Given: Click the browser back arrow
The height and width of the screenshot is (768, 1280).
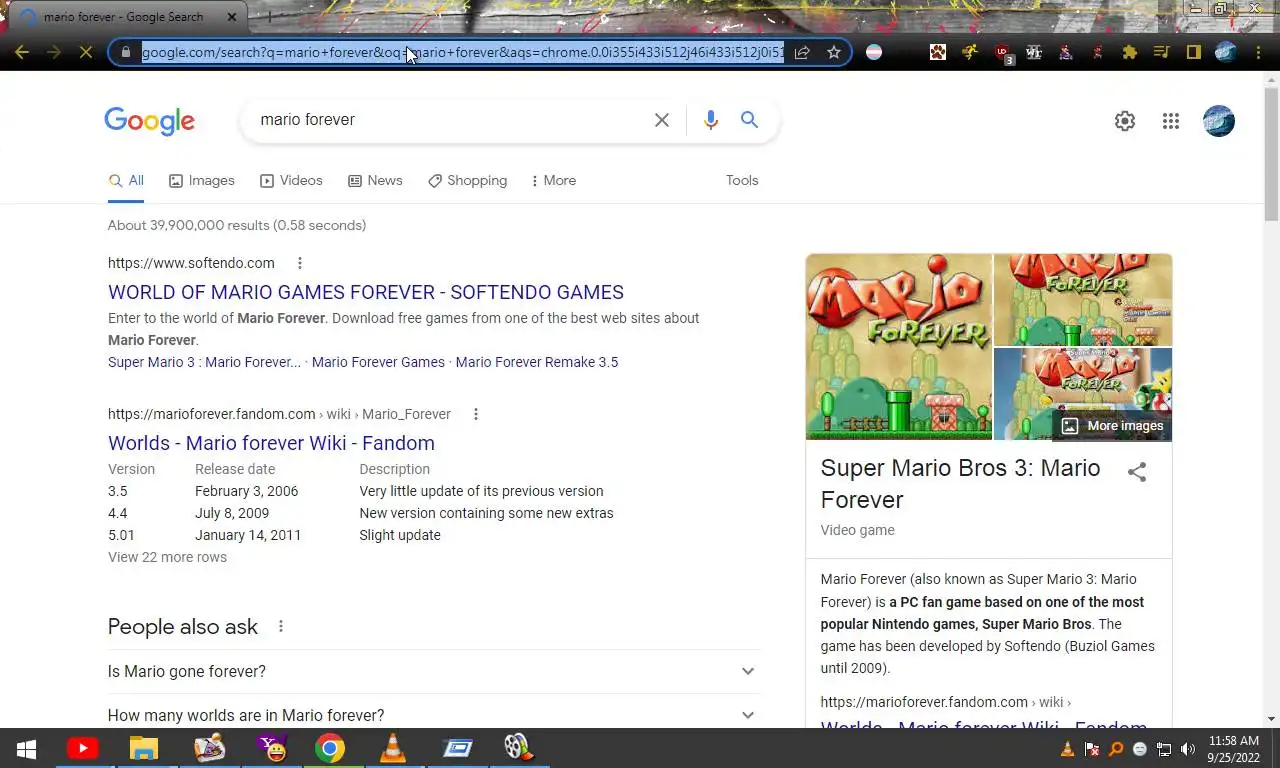Looking at the screenshot, I should [x=22, y=52].
